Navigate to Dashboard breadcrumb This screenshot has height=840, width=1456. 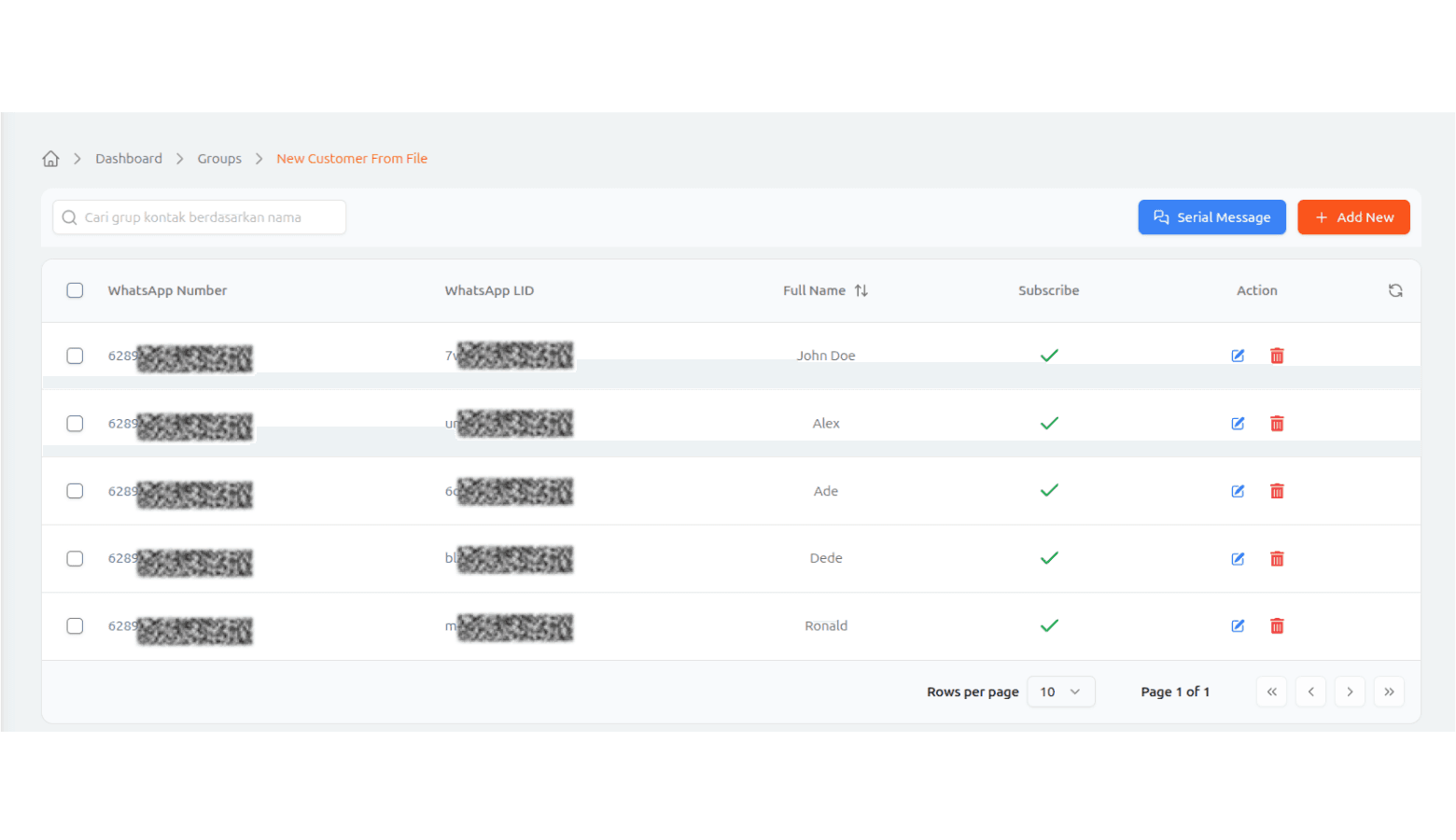click(129, 159)
